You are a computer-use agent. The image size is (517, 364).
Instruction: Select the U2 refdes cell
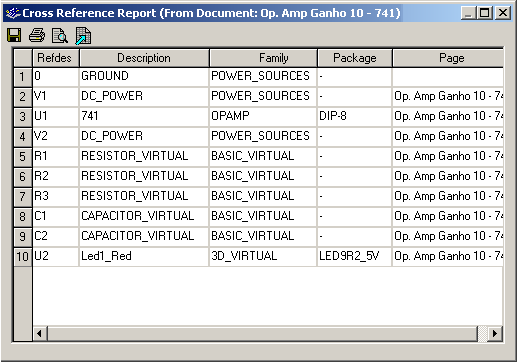[x=56, y=257]
